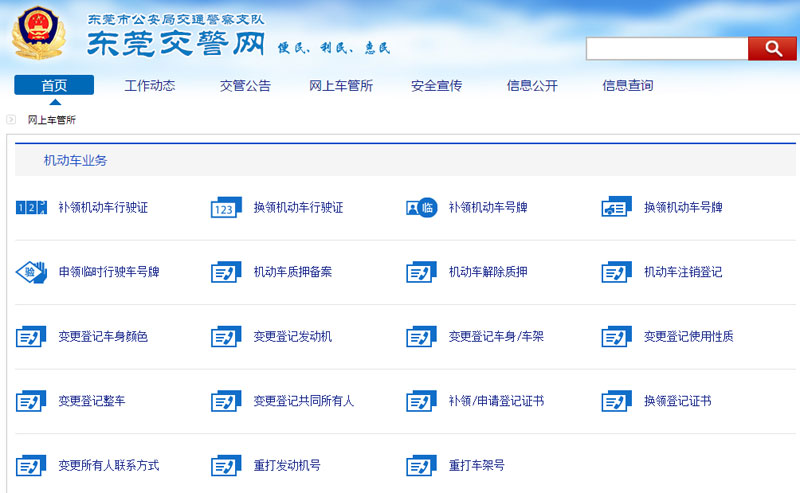Click the 机动车质押备案 icon
Screen dimensions: 800x493
[x=226, y=272]
